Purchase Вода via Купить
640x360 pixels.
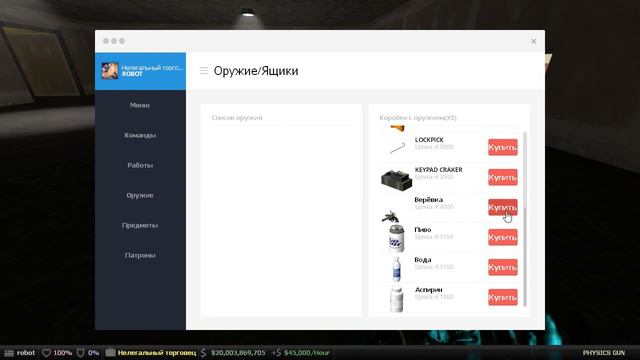point(502,267)
